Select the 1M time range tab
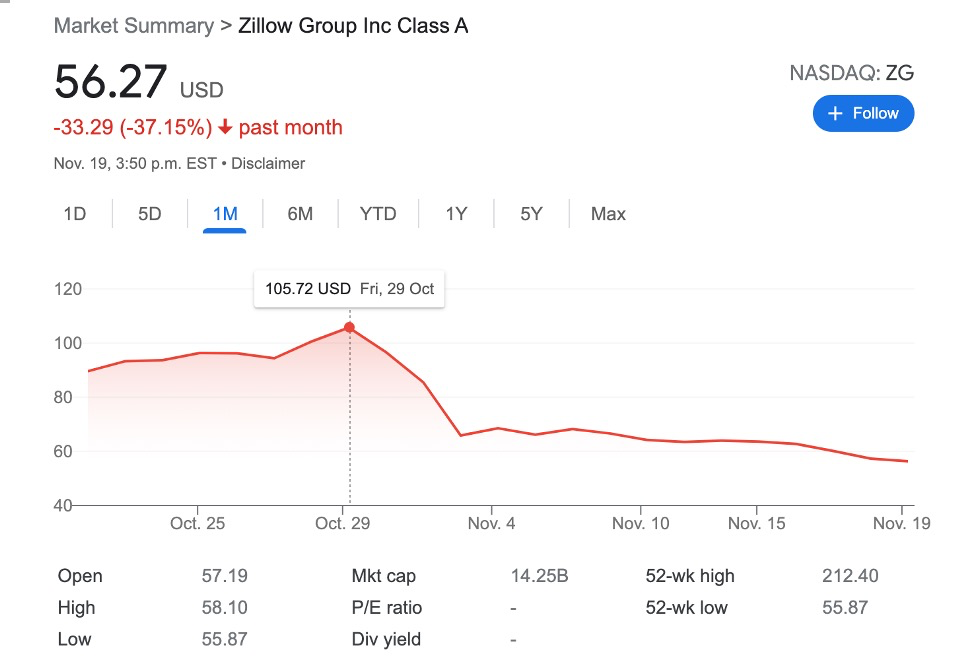Viewport: 968px width, 664px height. (225, 214)
